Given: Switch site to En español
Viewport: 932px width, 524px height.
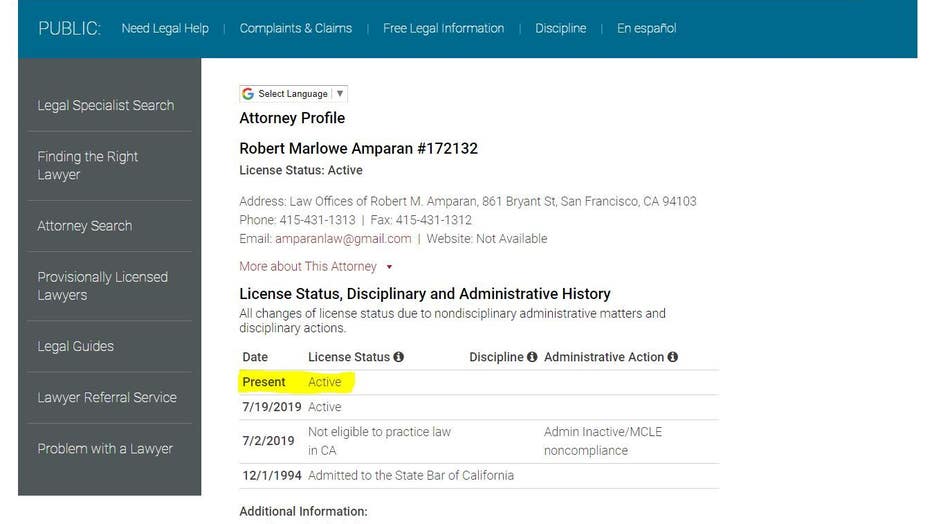Looking at the screenshot, I should [x=647, y=29].
